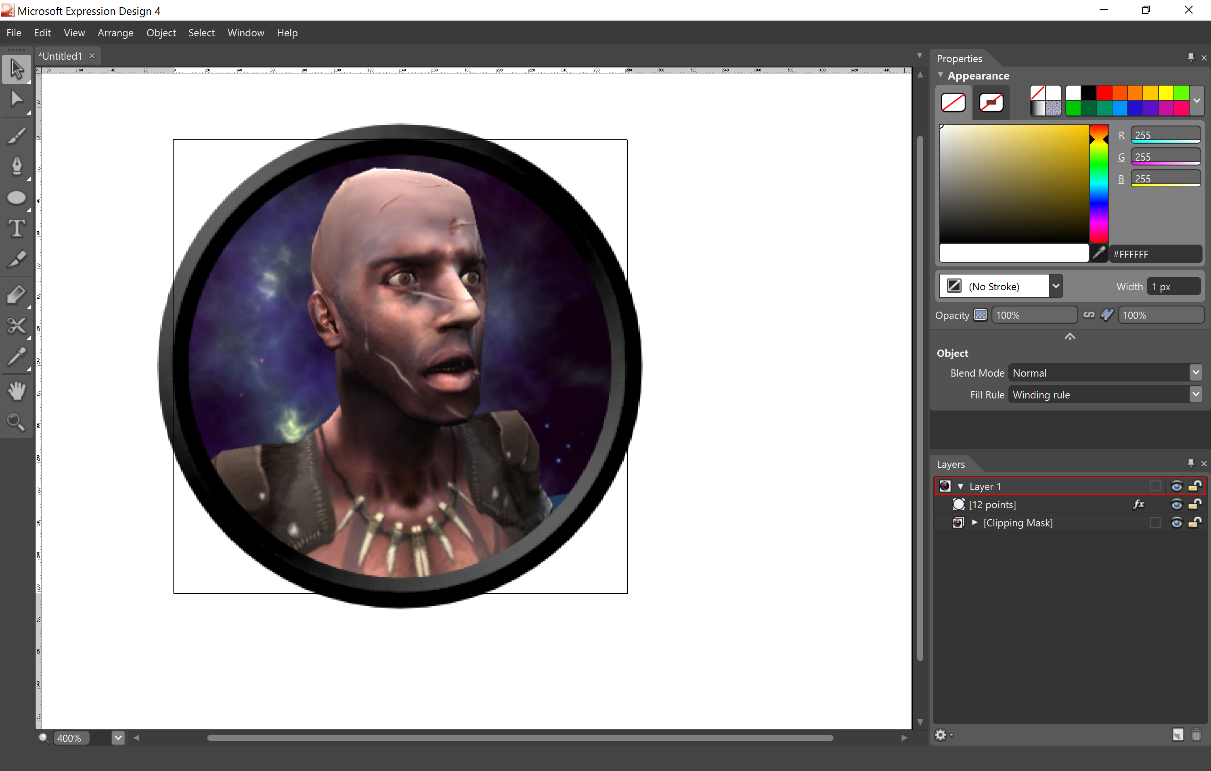Select the black color swatch
This screenshot has height=771, width=1211.
(1089, 93)
